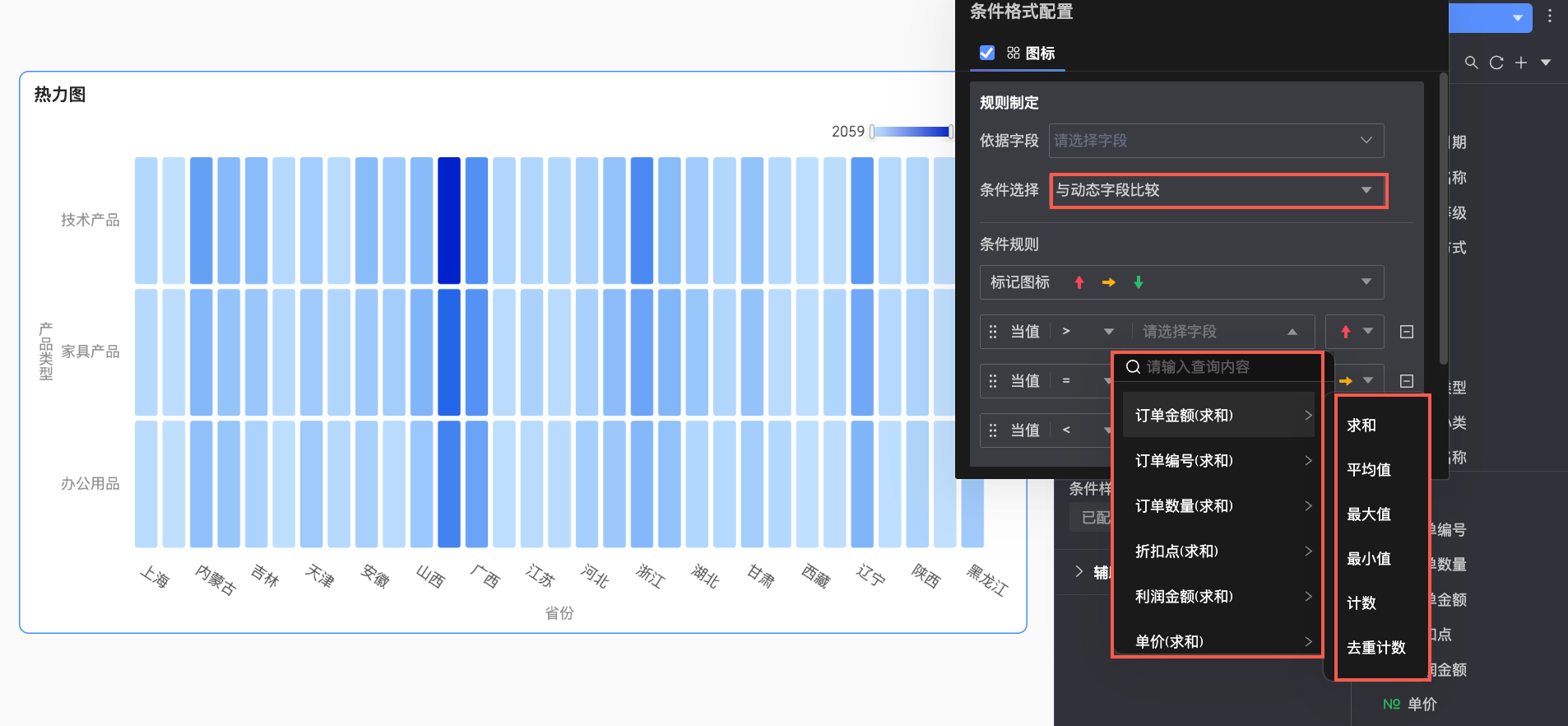The height and width of the screenshot is (726, 1568).
Task: Click the scrollbar of the 条件格式配置 panel
Action: (1444, 218)
